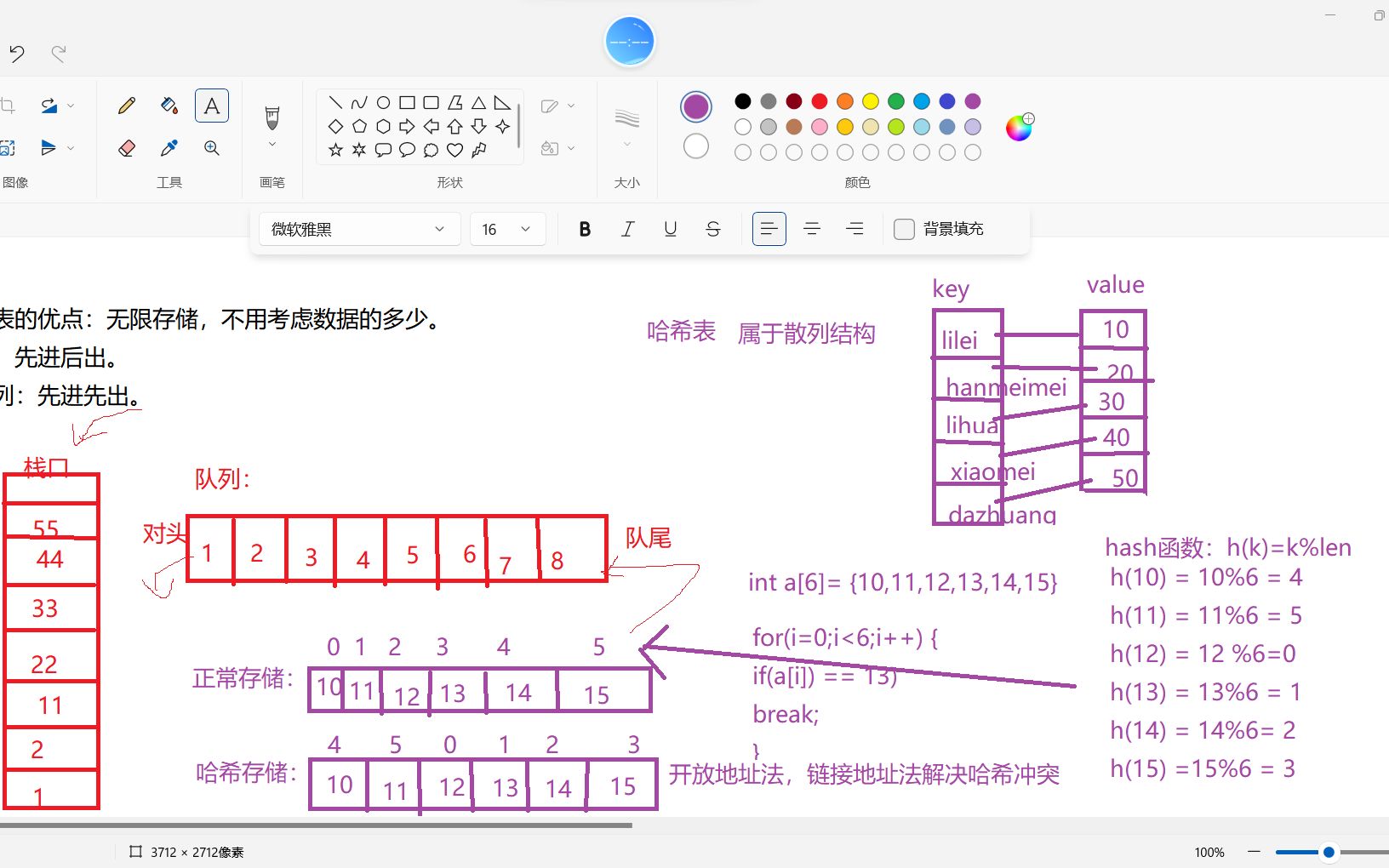The image size is (1389, 868).
Task: Toggle Bold text formatting
Action: (x=585, y=229)
